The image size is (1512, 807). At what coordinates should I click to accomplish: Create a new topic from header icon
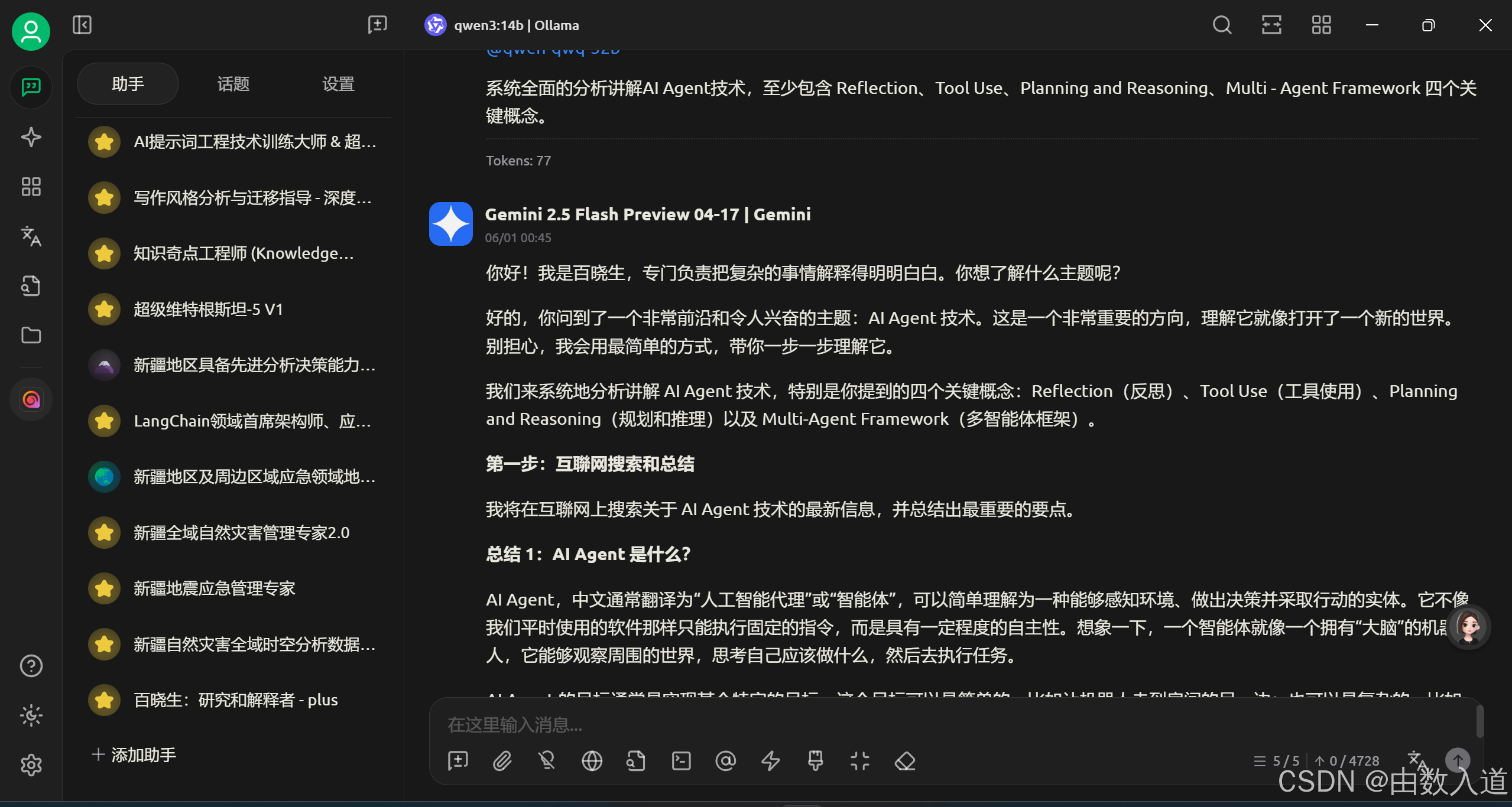click(377, 25)
